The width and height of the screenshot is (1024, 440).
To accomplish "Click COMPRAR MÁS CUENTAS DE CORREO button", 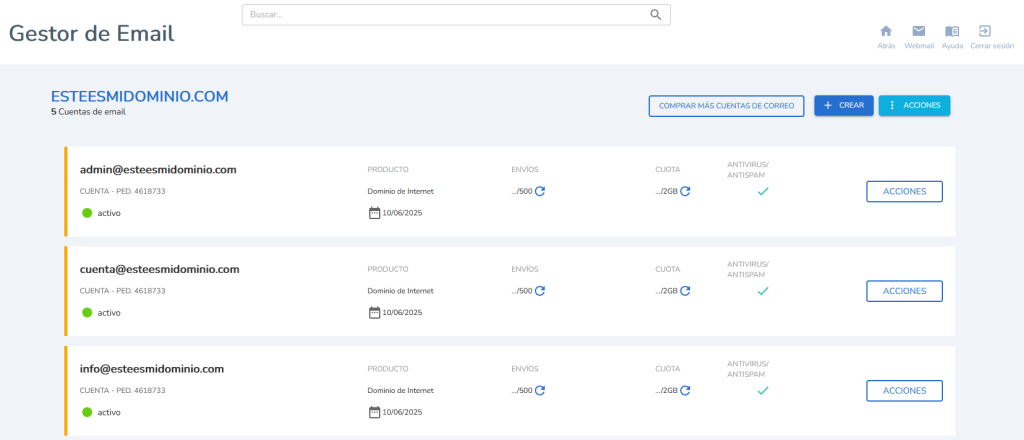I will tap(726, 106).
